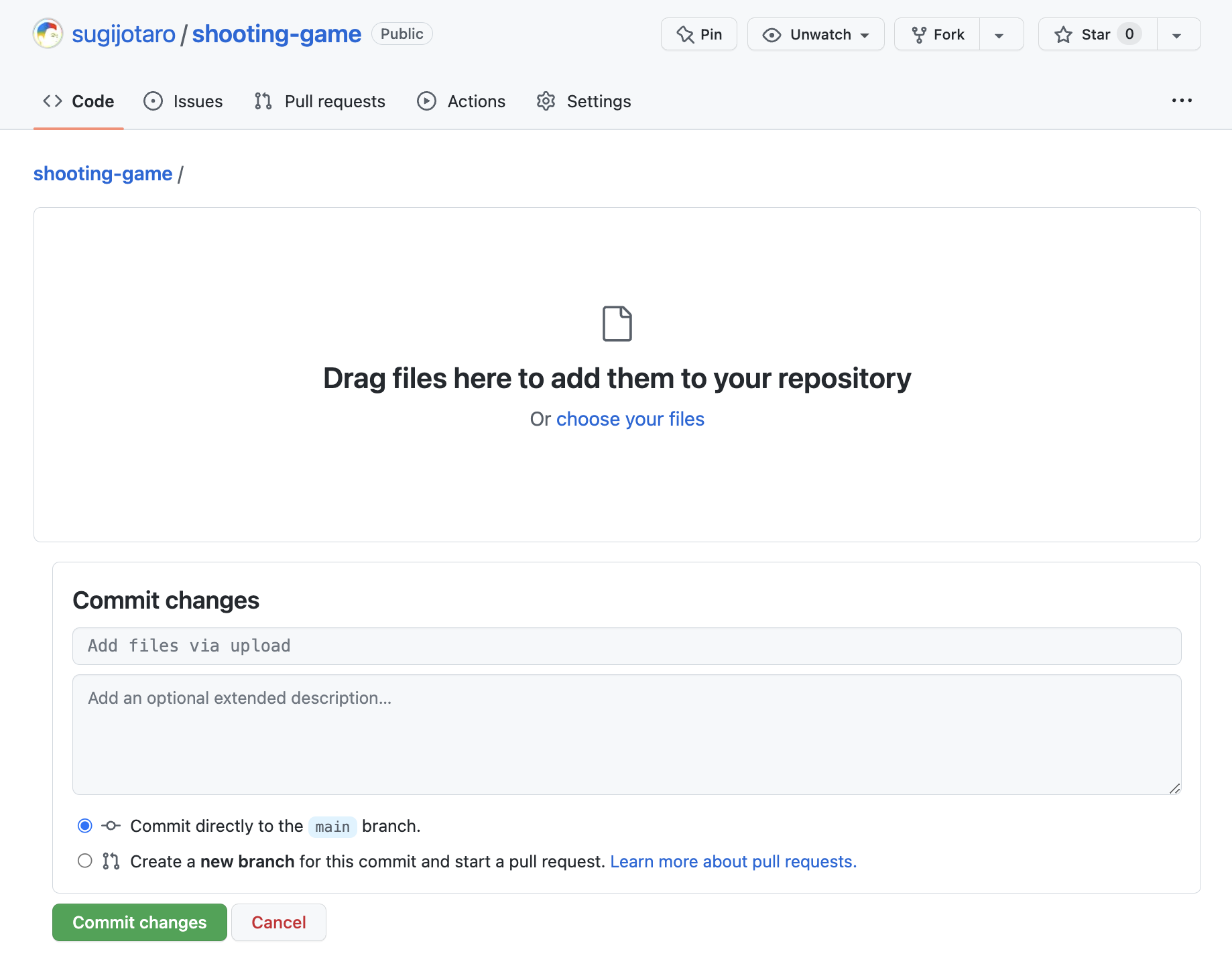Click the sugijotaro profile avatar
The image size is (1232, 980).
tap(48, 34)
